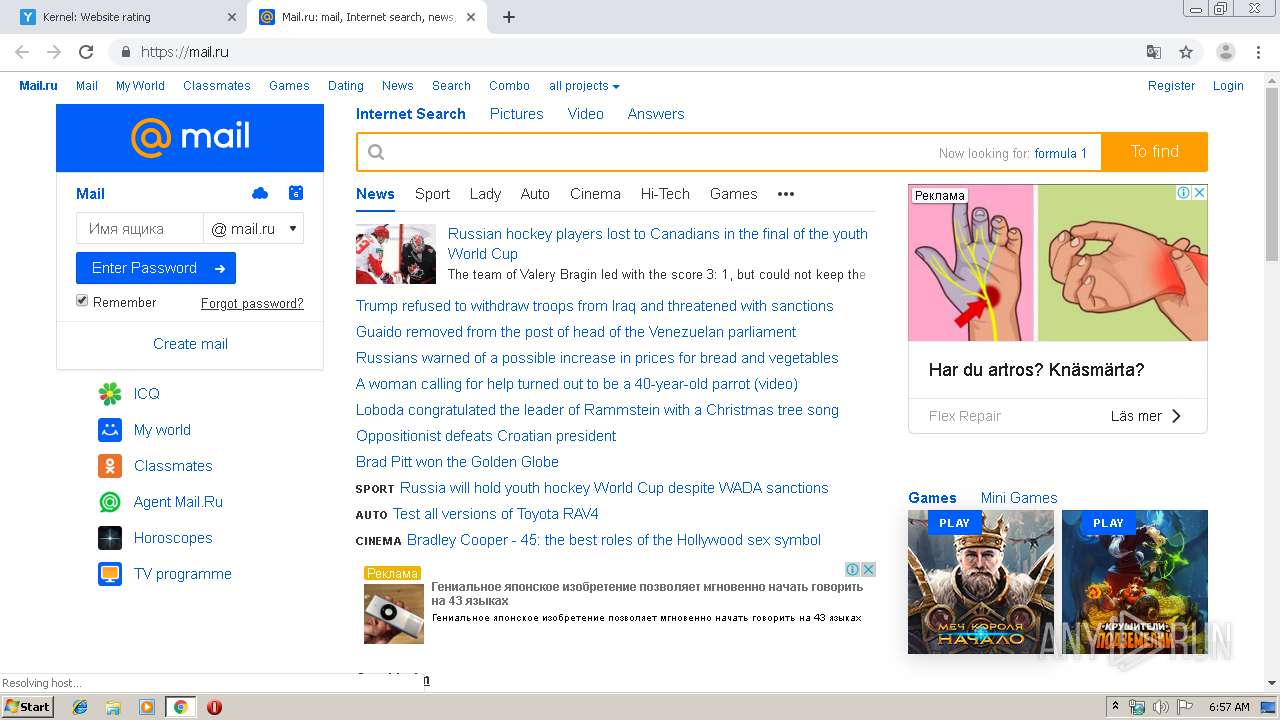Click the Google Translate icon in address bar
This screenshot has width=1280, height=720.
1153,52
